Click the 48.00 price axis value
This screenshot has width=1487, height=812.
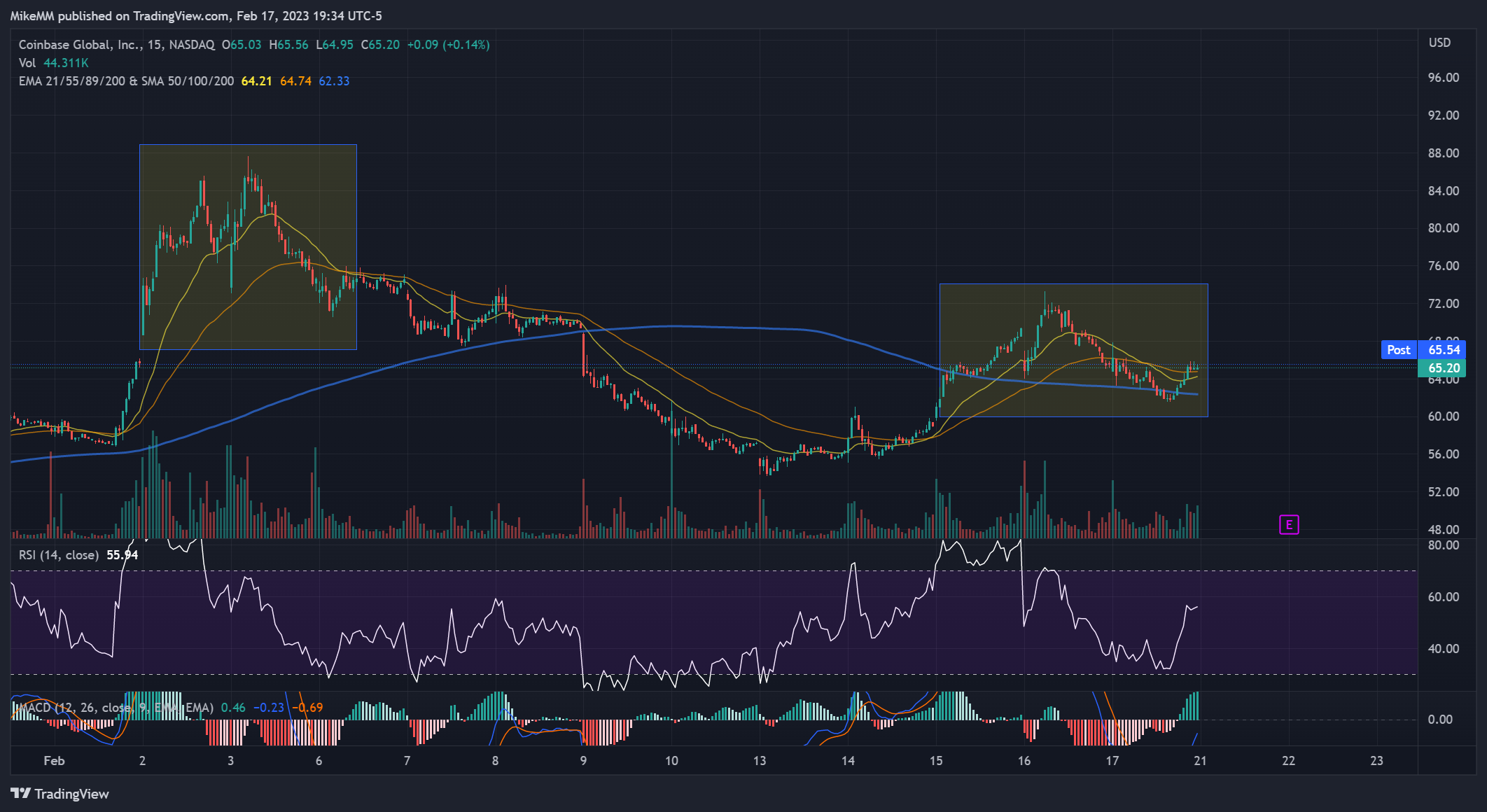[x=1444, y=530]
